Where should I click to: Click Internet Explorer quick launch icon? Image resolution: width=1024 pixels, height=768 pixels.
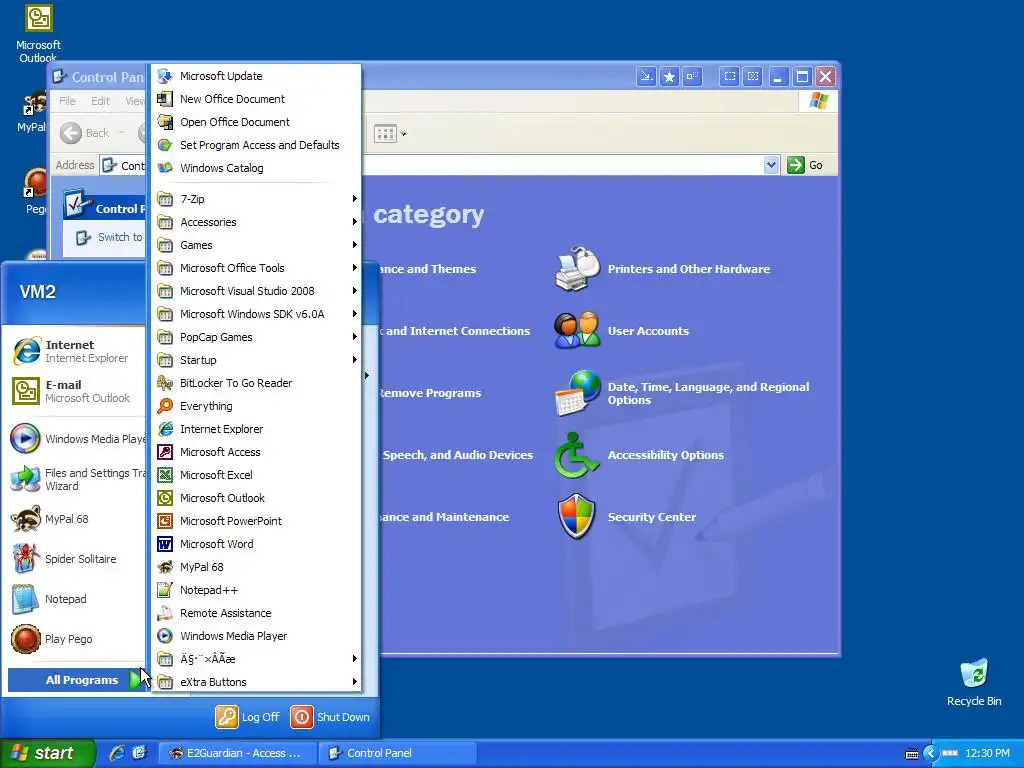[x=117, y=753]
